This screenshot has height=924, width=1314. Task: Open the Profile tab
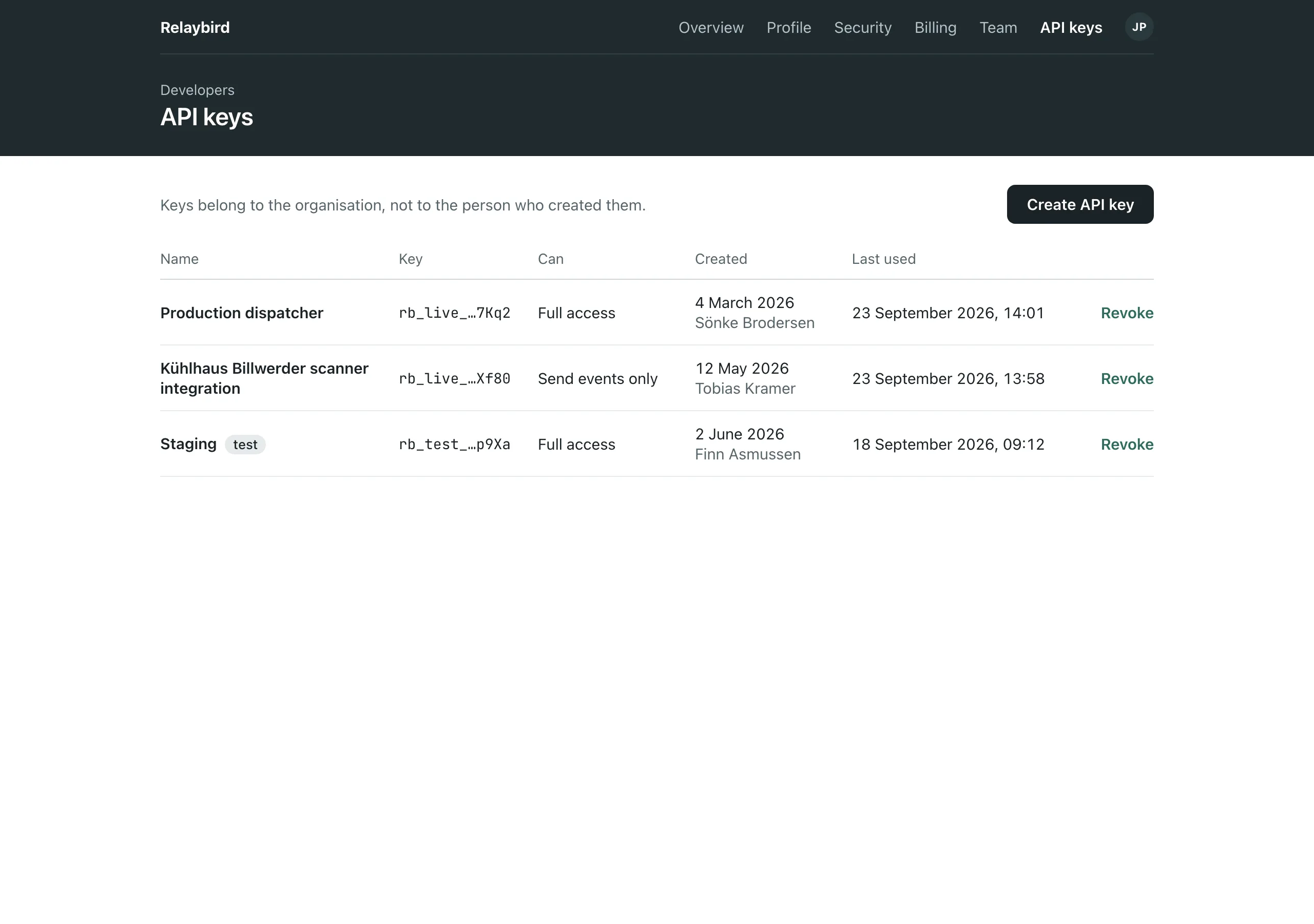coord(788,28)
